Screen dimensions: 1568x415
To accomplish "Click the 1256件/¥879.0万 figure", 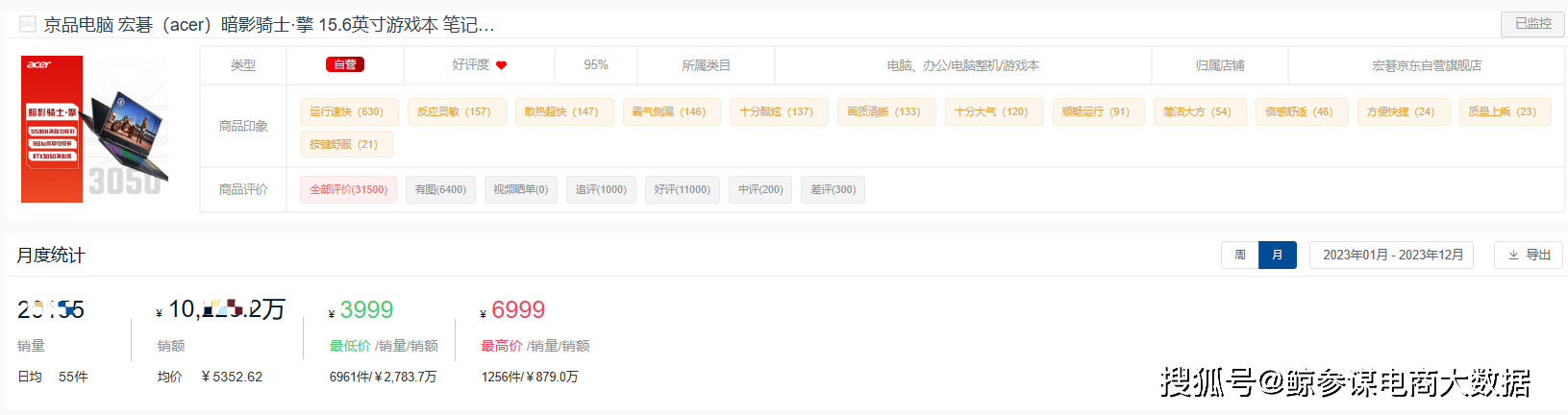I will 530,377.
